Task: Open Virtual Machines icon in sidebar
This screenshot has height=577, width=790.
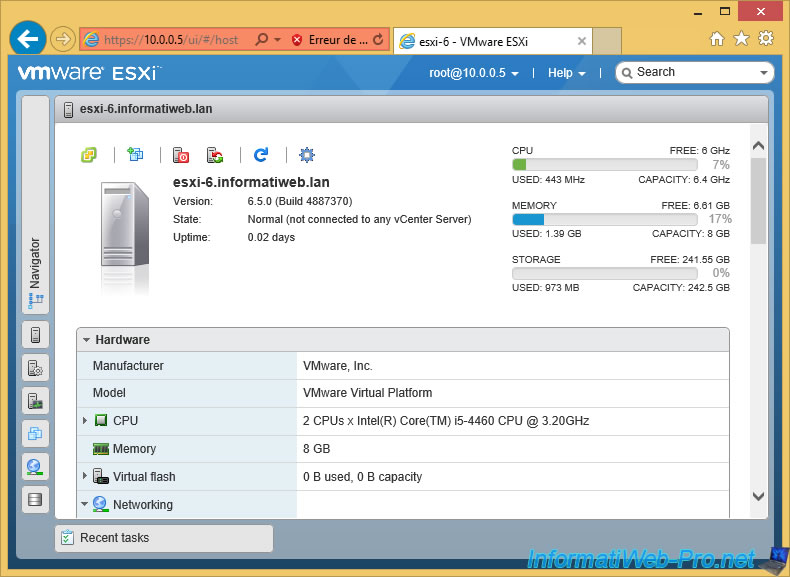Action: pos(35,433)
